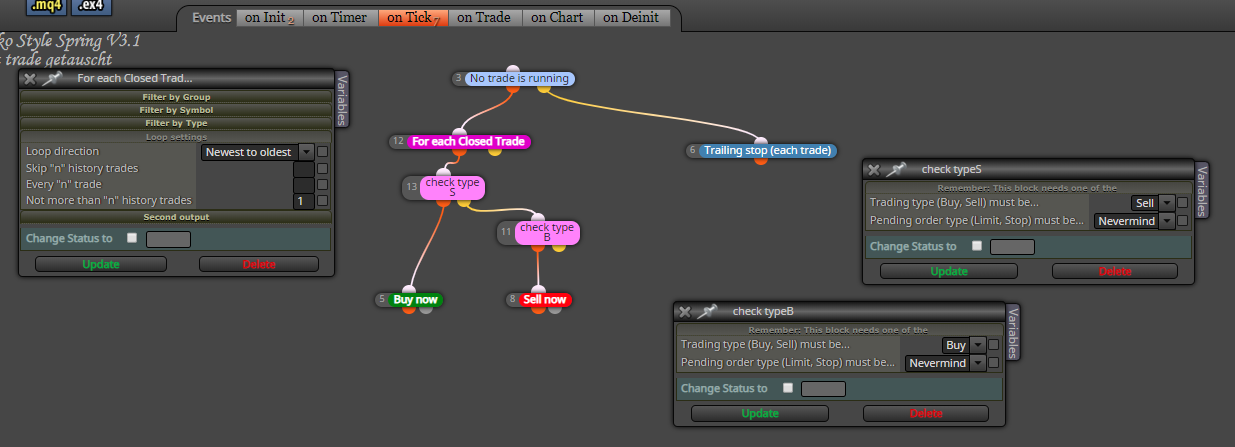Click yellow output dot of No trade is running
Viewport: 1235px width, 447px height.
[x=544, y=88]
